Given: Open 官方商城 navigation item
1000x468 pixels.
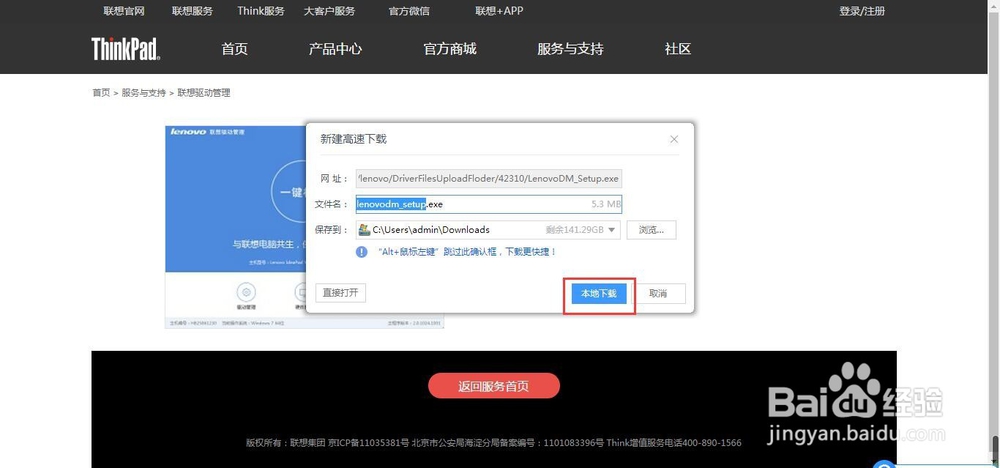Looking at the screenshot, I should [x=450, y=49].
